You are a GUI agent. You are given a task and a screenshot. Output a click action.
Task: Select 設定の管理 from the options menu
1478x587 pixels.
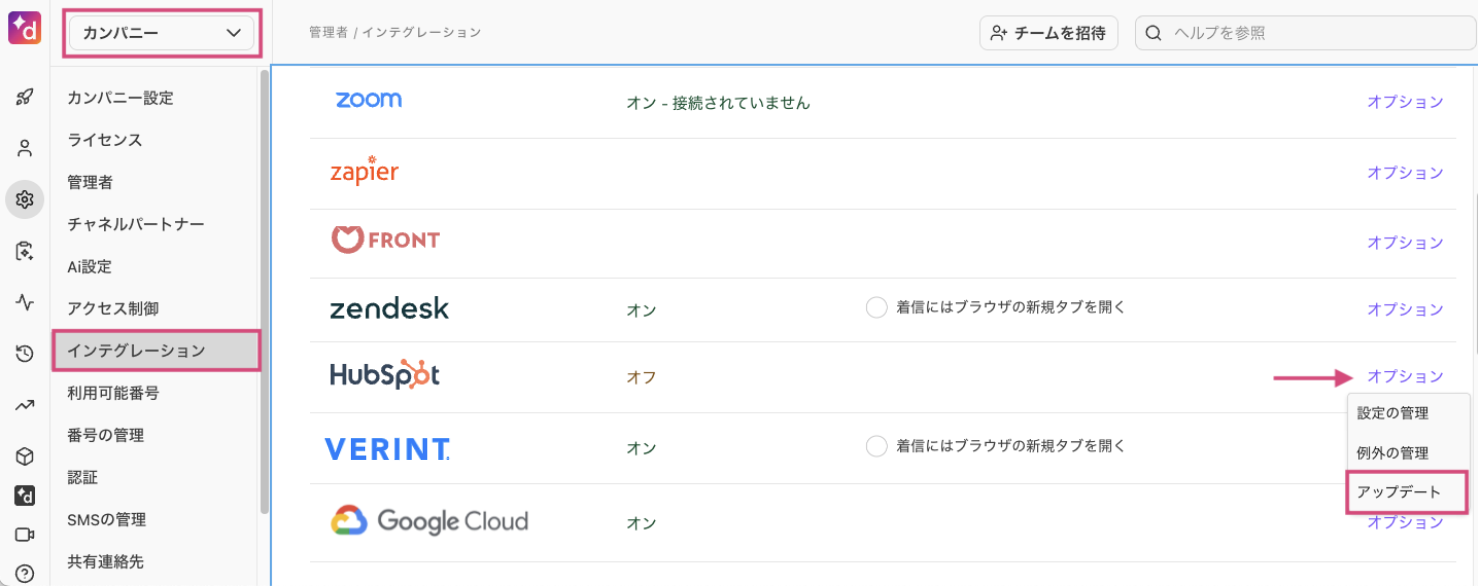[1392, 413]
